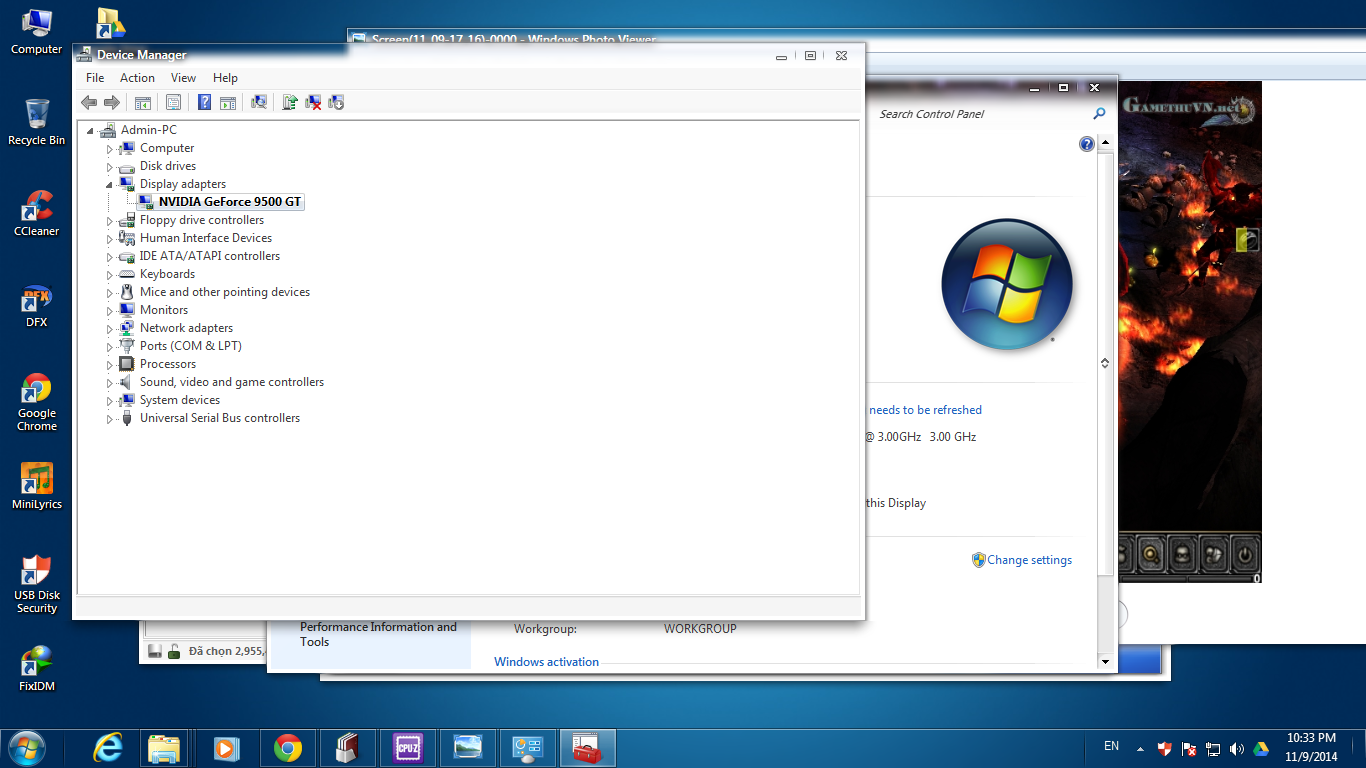Select the FixIDM desktop shortcut
The height and width of the screenshot is (768, 1366).
pos(37,668)
